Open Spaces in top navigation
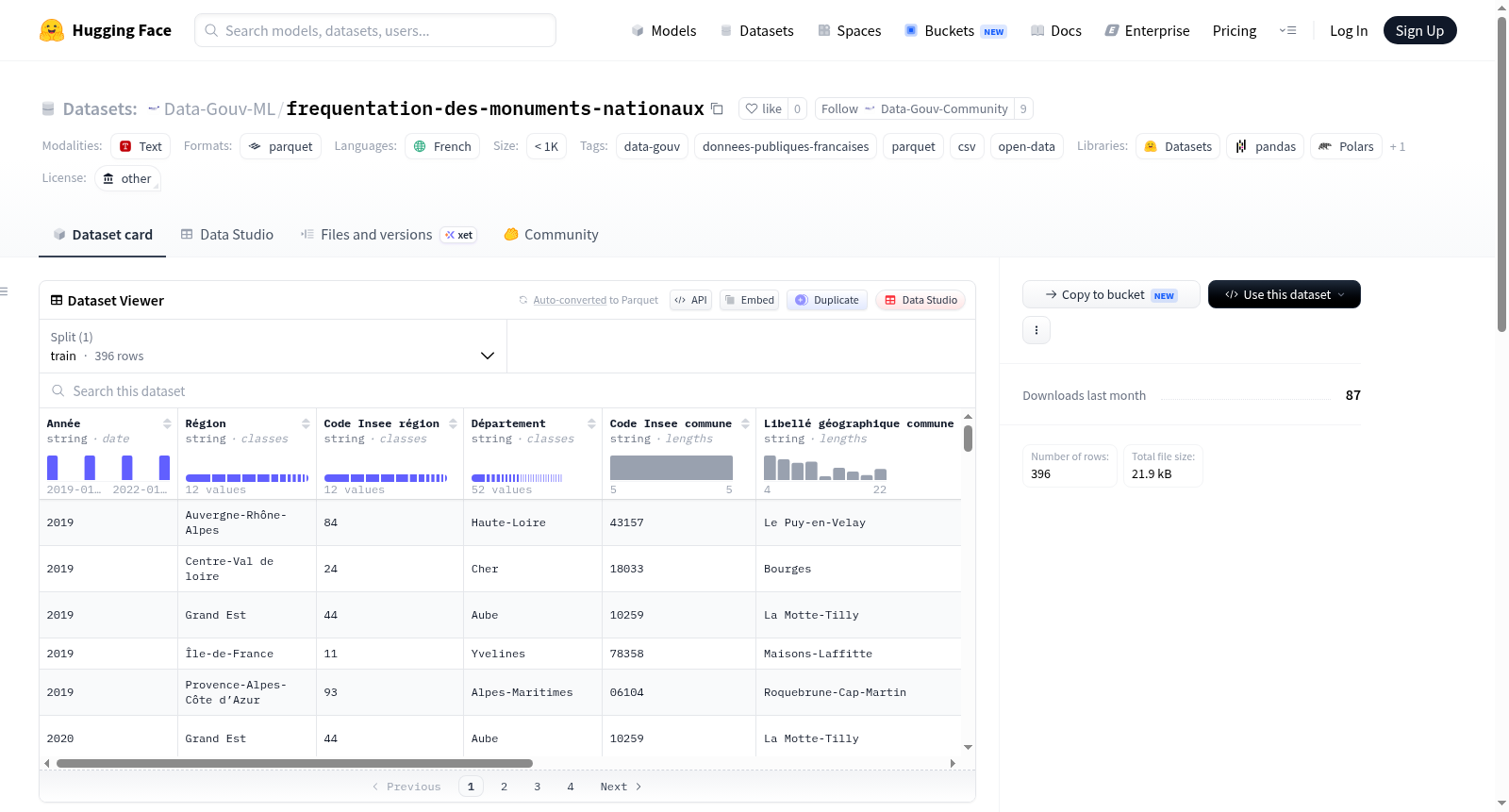1509x812 pixels. (850, 30)
